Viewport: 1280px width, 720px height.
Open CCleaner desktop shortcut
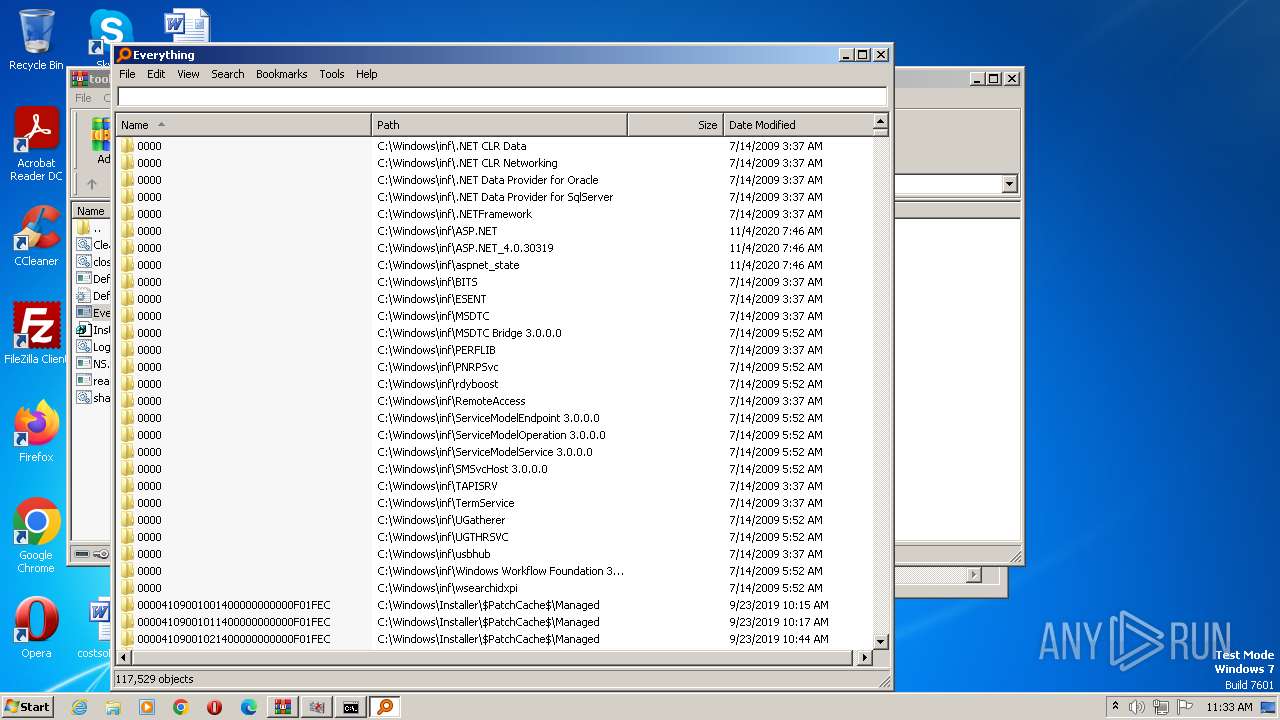36,236
